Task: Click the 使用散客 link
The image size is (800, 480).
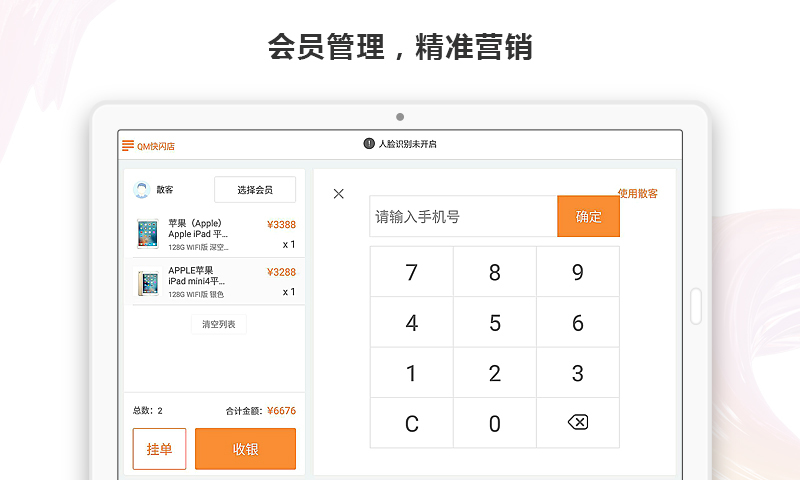Action: point(637,194)
